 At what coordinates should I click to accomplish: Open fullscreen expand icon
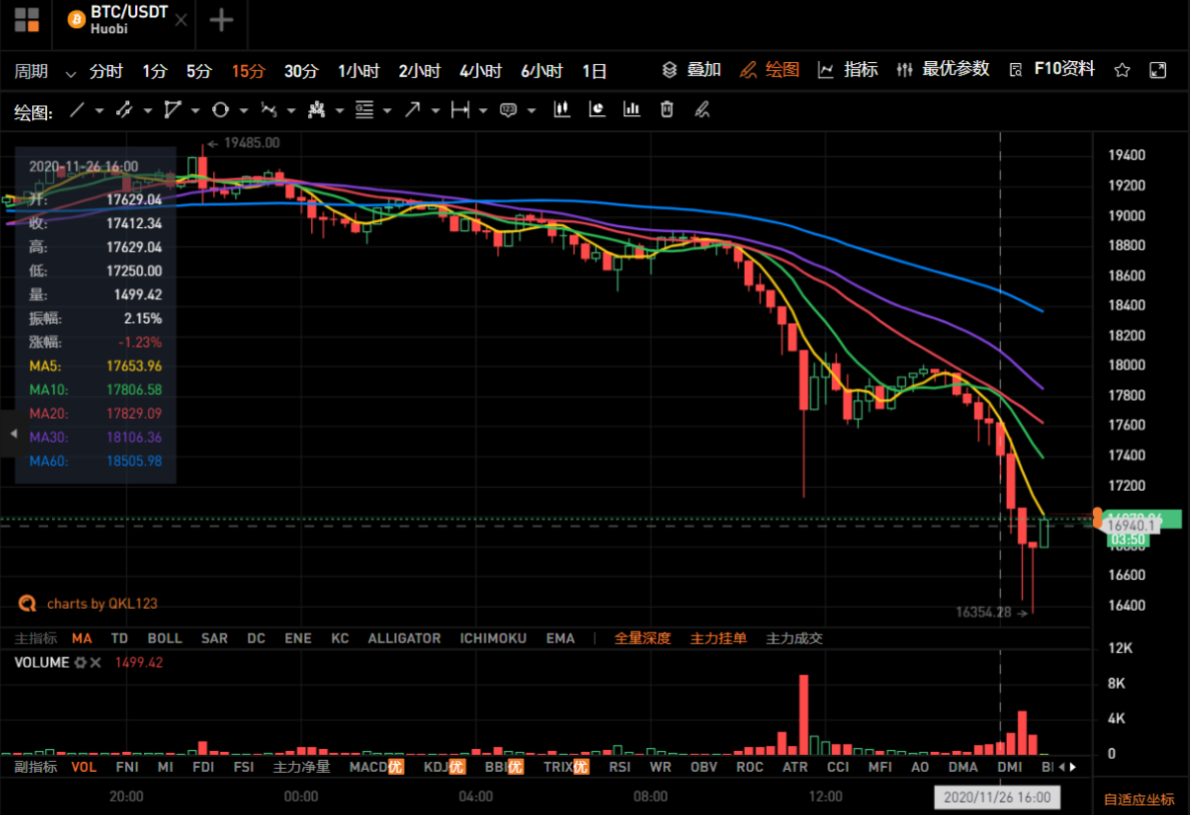(1157, 71)
